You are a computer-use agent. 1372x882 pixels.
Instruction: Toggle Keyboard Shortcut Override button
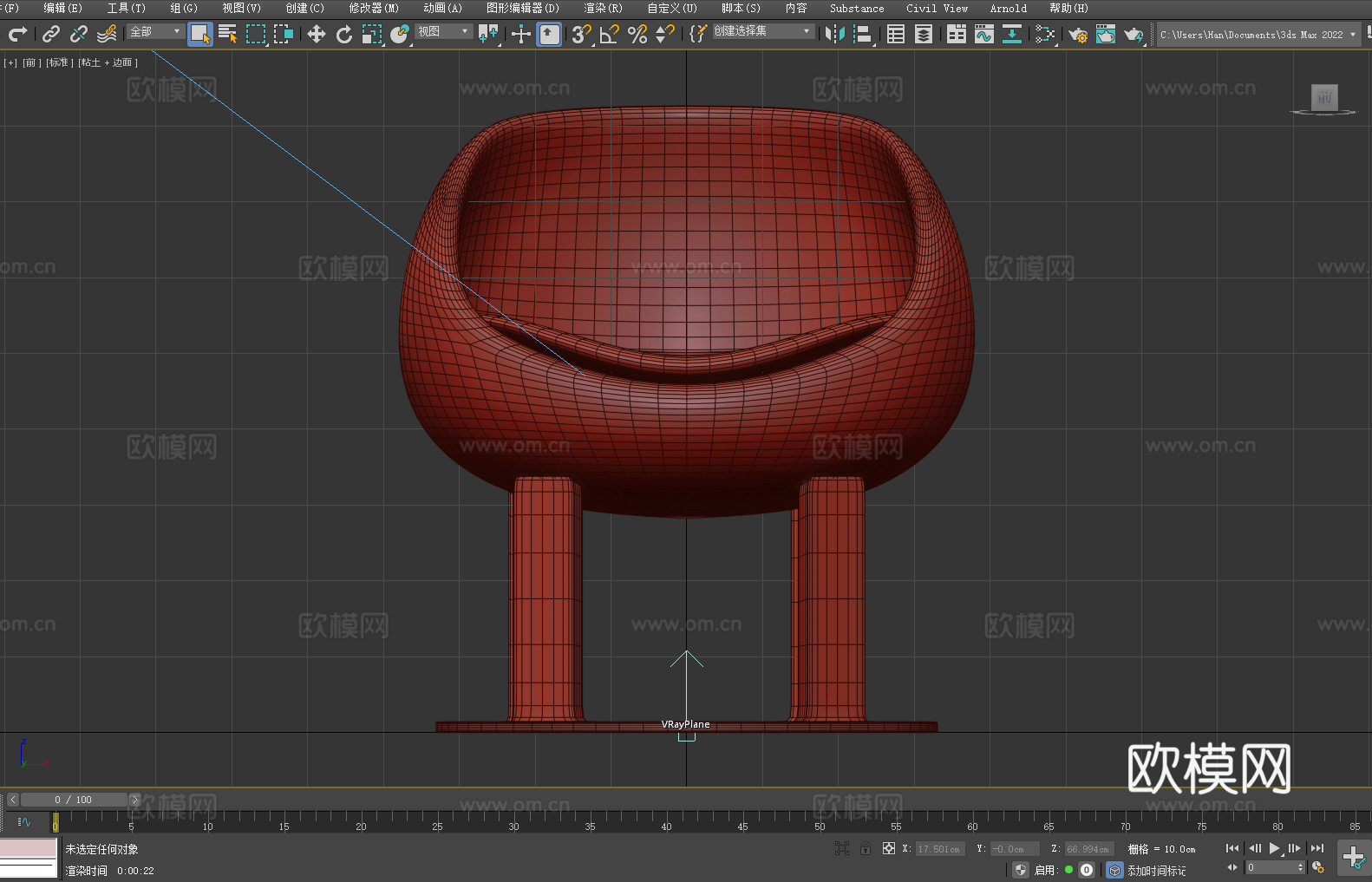(549, 34)
